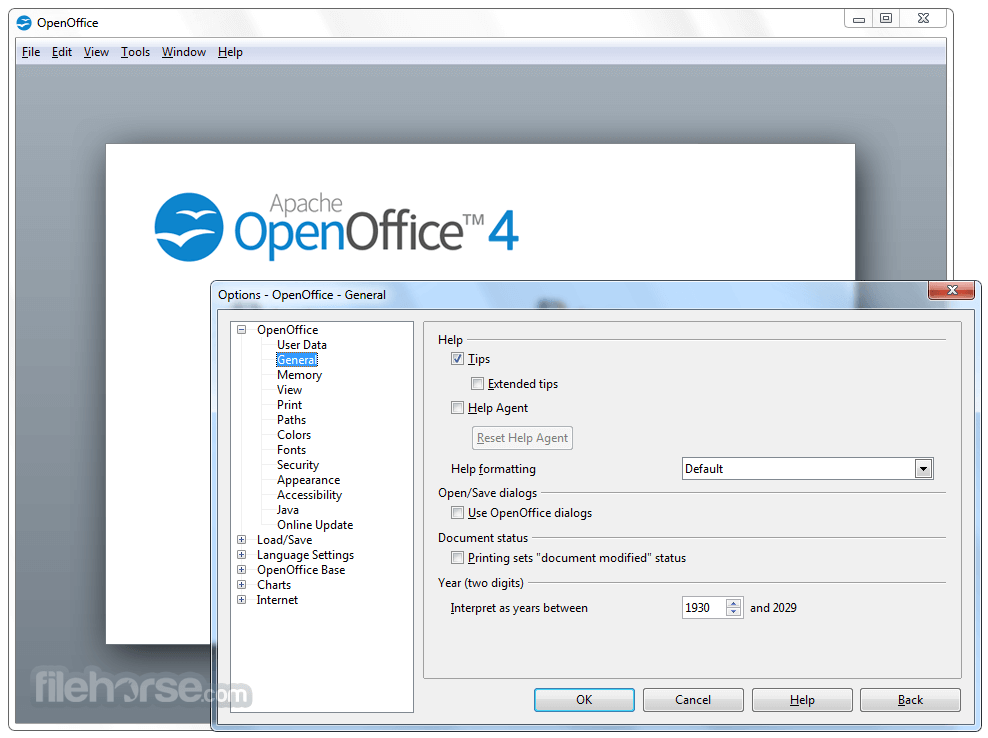Select Load/Save label in options tree
Viewport: 988px width, 738px height.
(284, 539)
